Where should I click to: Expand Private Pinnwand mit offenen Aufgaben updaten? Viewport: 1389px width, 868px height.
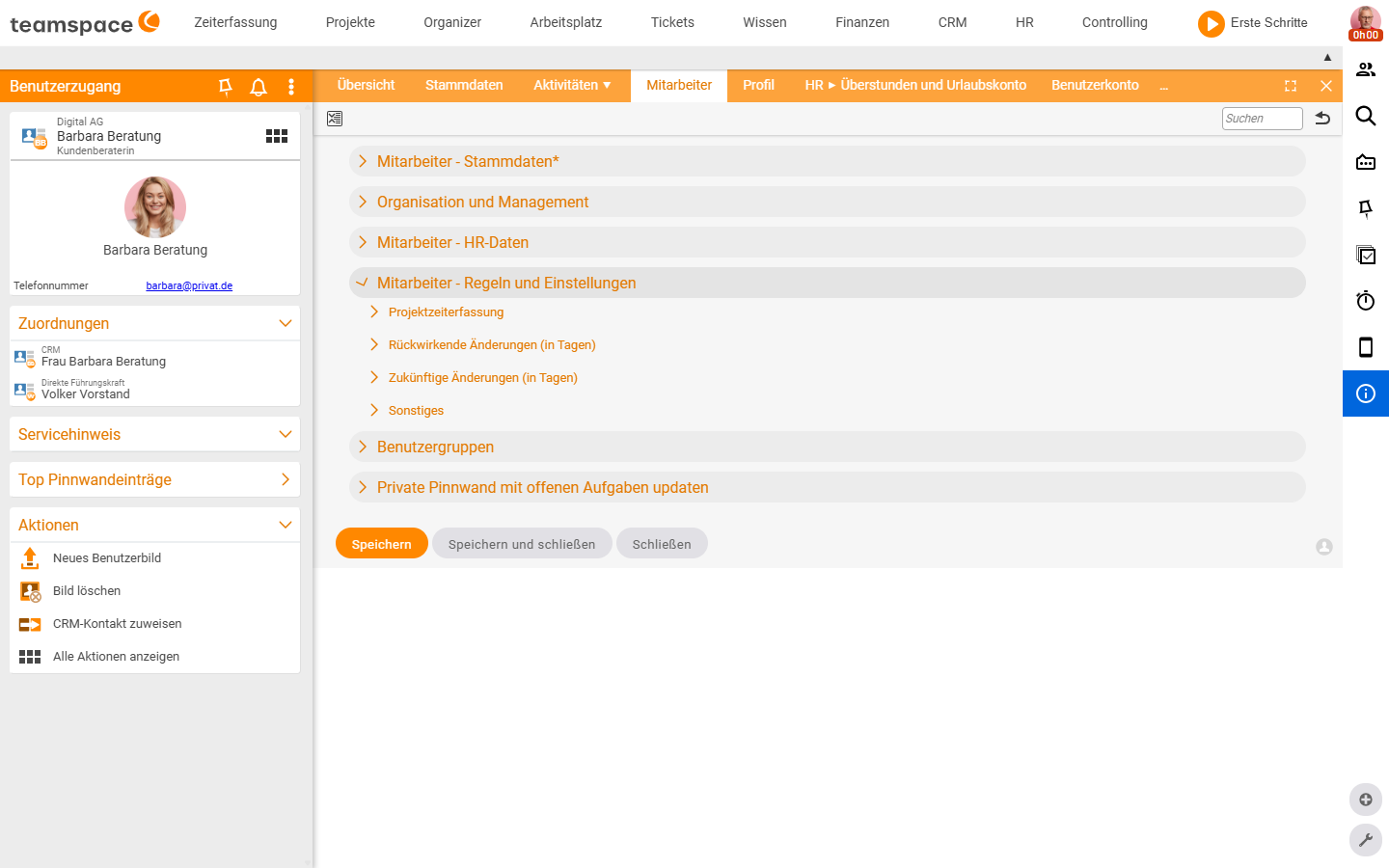(827, 487)
